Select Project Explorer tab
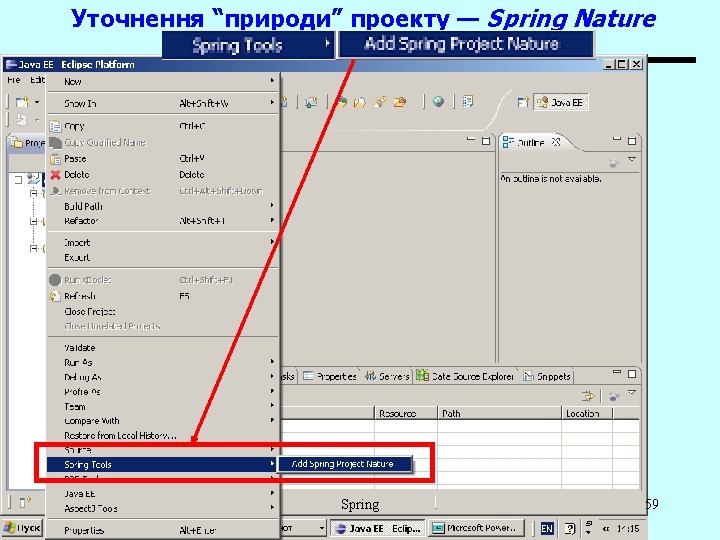The image size is (720, 540). coord(27,143)
